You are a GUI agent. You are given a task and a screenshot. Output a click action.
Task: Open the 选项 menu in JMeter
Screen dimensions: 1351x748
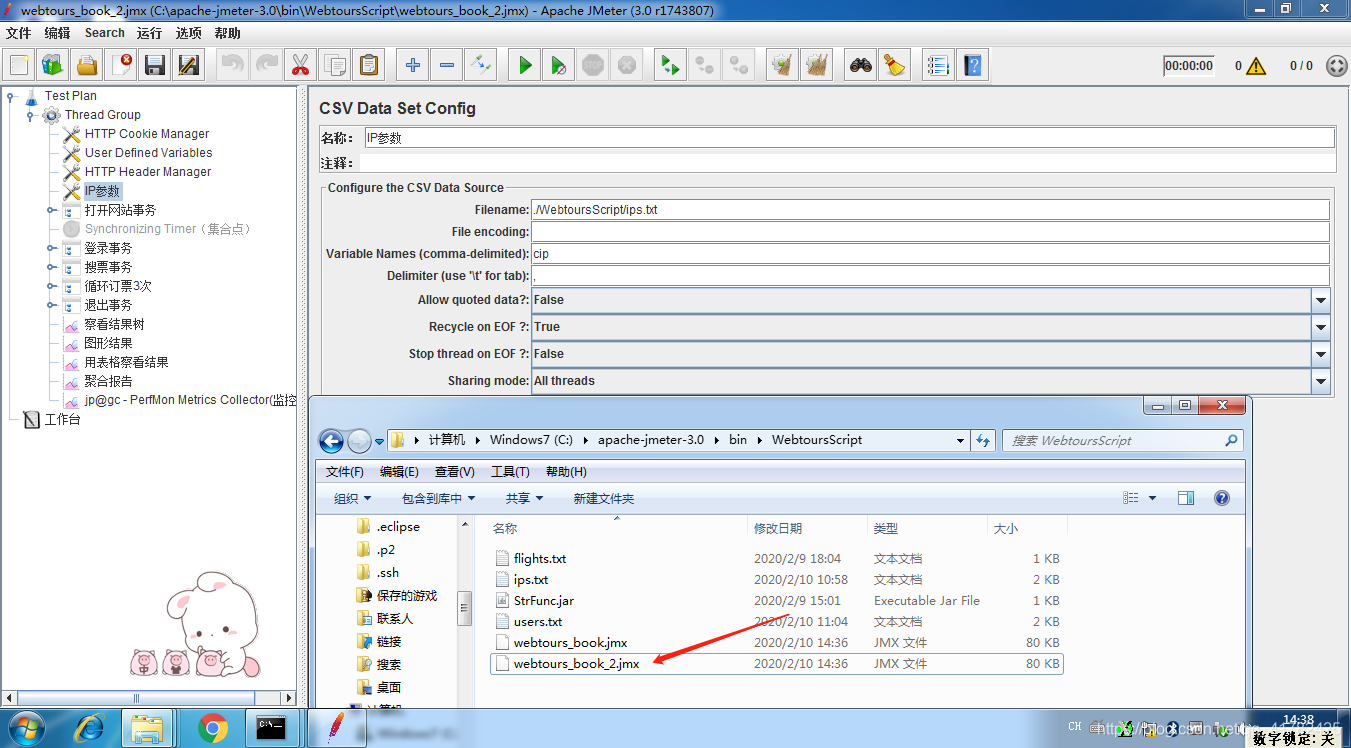(x=189, y=33)
